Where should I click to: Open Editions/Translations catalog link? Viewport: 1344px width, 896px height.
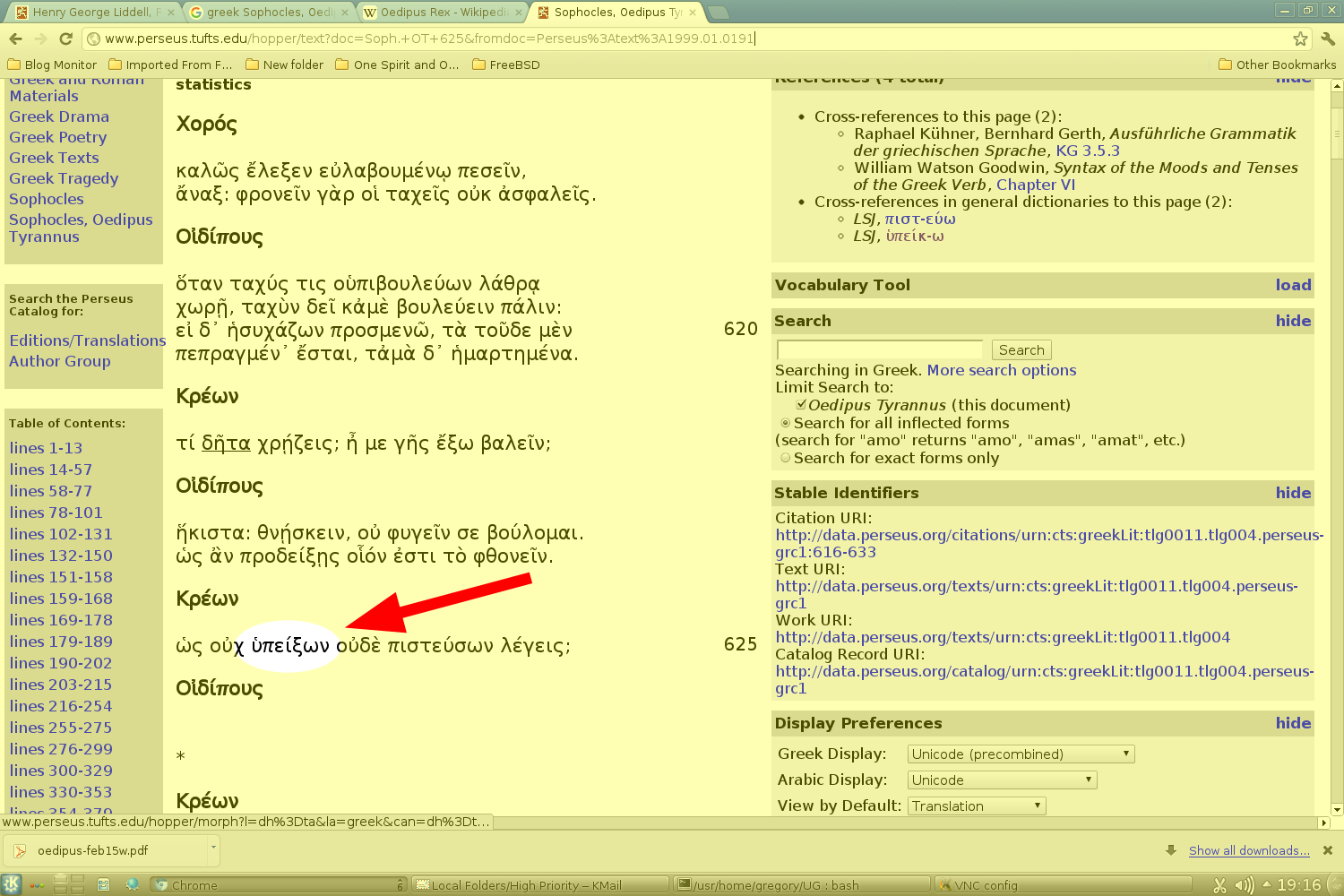(88, 340)
